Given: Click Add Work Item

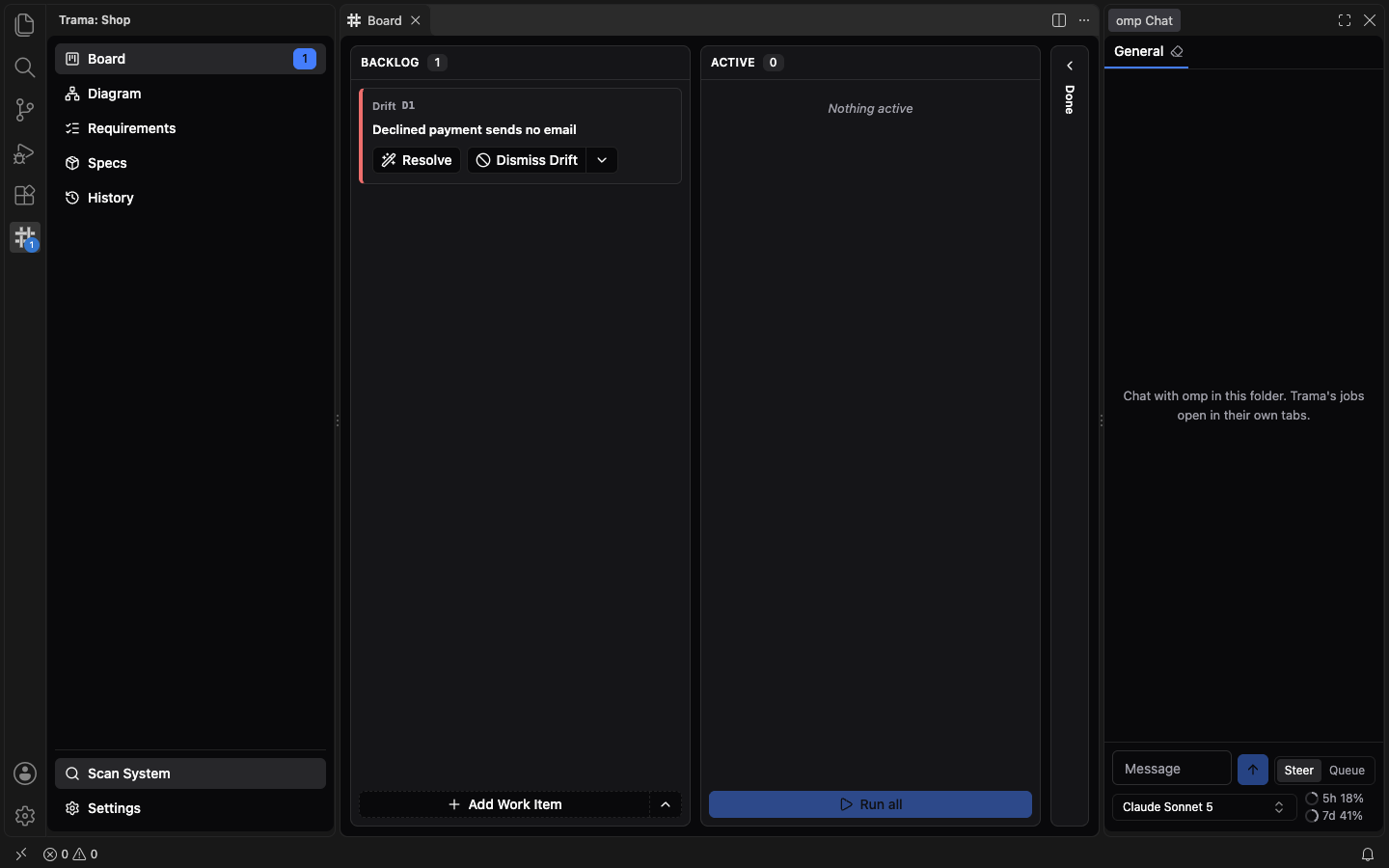Looking at the screenshot, I should [504, 804].
